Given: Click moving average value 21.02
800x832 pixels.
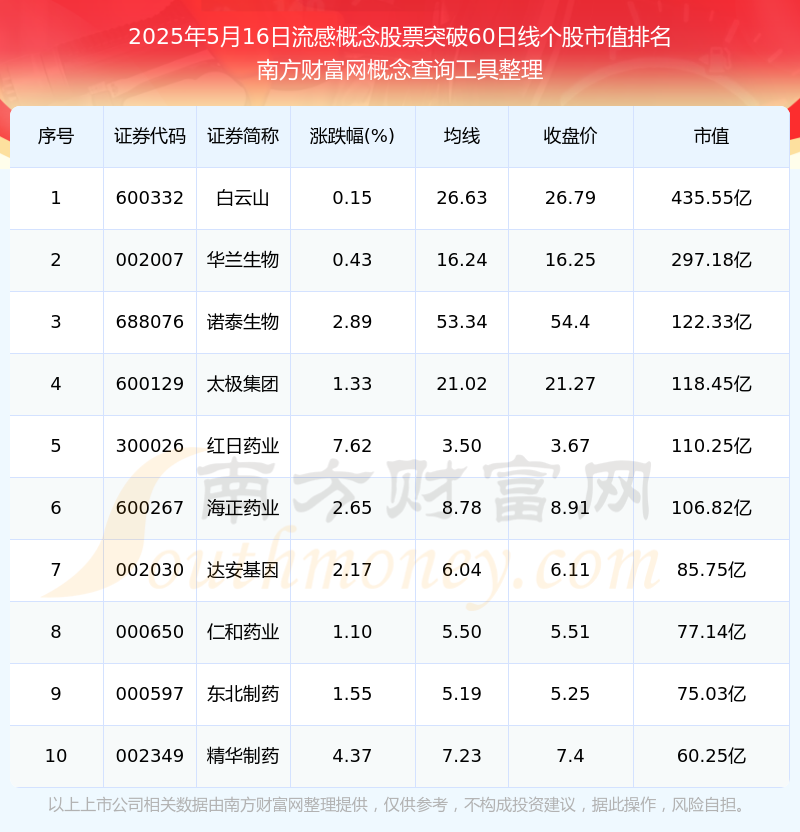Looking at the screenshot, I should pos(462,384).
